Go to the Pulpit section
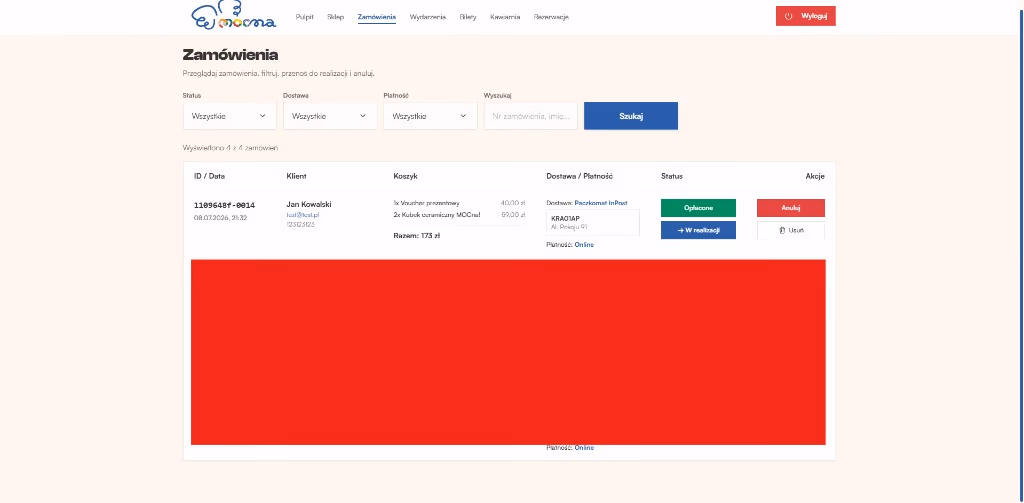 pos(305,17)
